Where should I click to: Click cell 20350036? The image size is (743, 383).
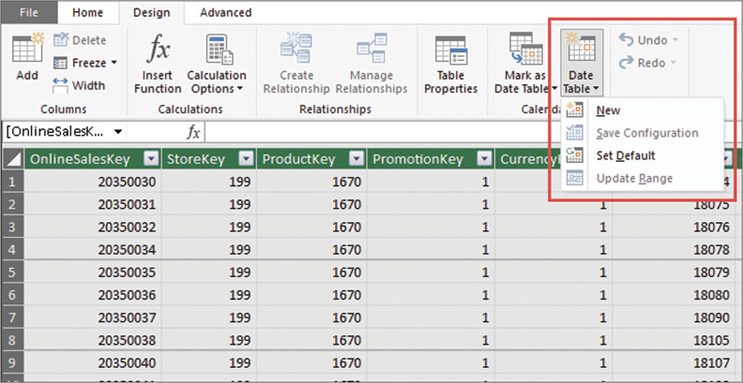[93, 295]
